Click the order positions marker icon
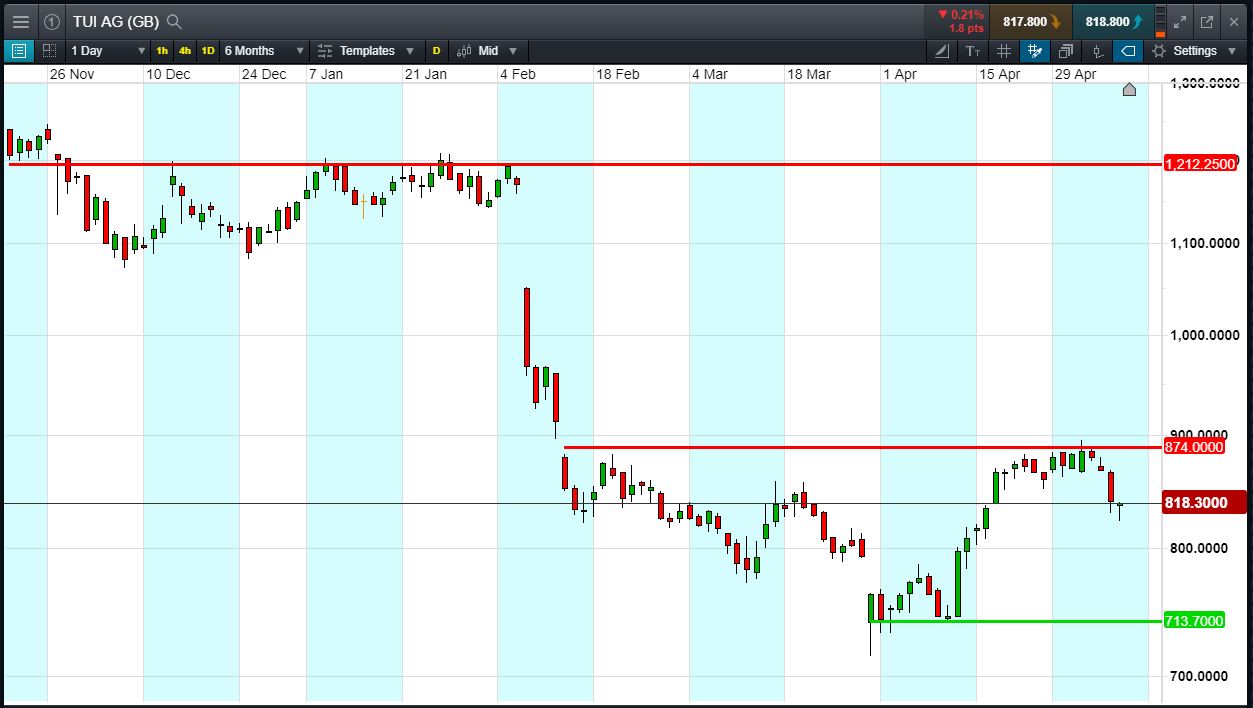 click(x=1097, y=50)
